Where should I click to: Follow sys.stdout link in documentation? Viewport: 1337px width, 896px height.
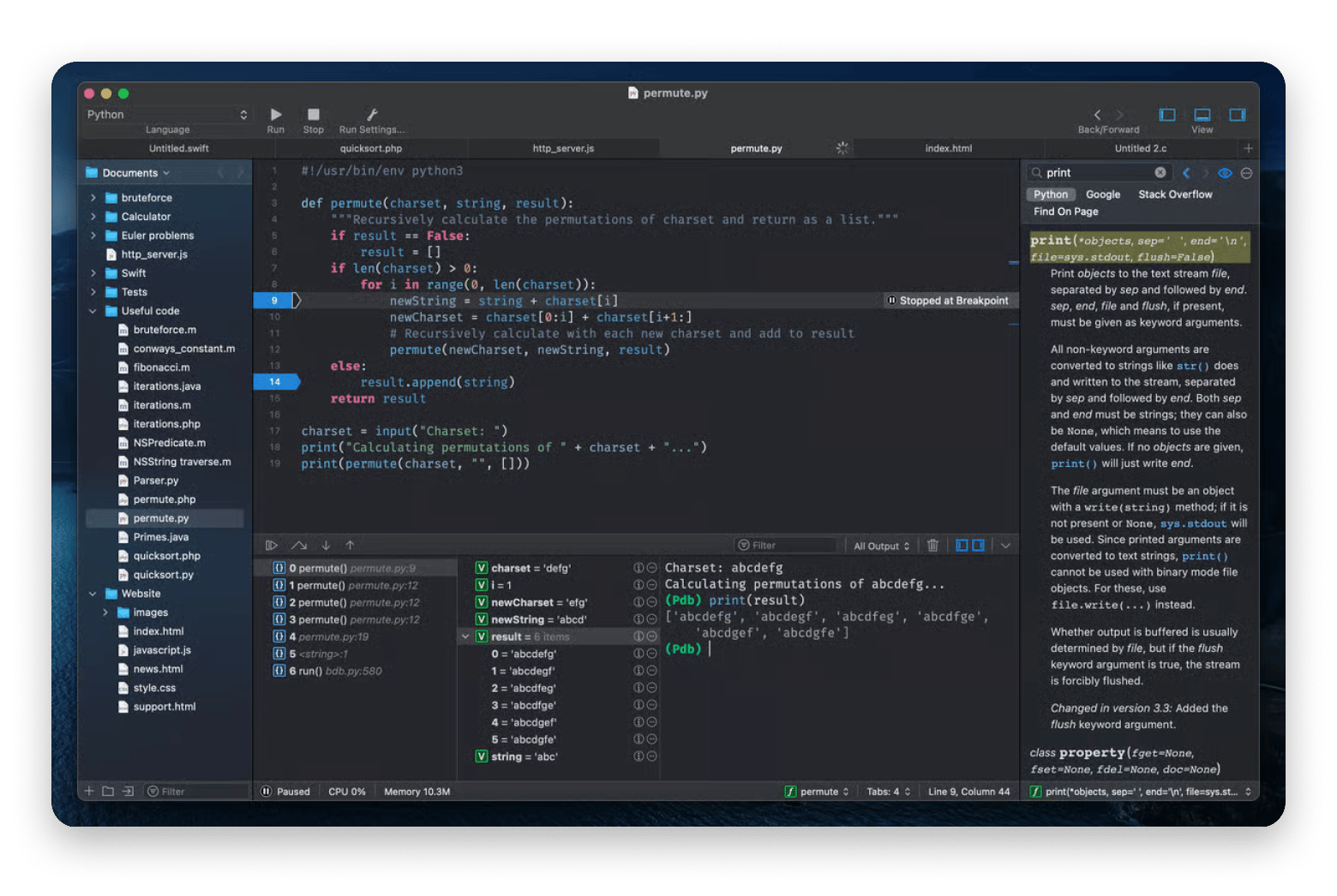pyautogui.click(x=1193, y=523)
